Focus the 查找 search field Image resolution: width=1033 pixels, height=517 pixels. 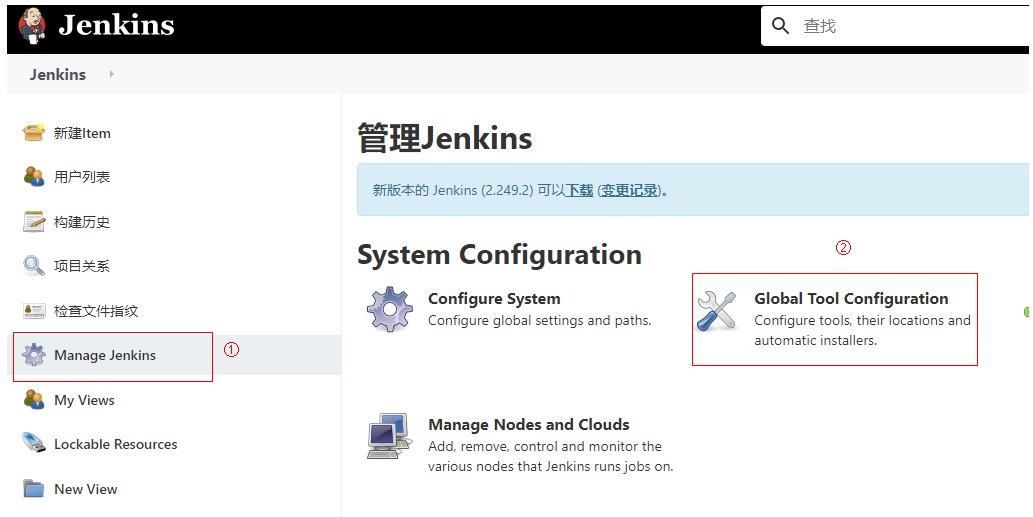[897, 26]
